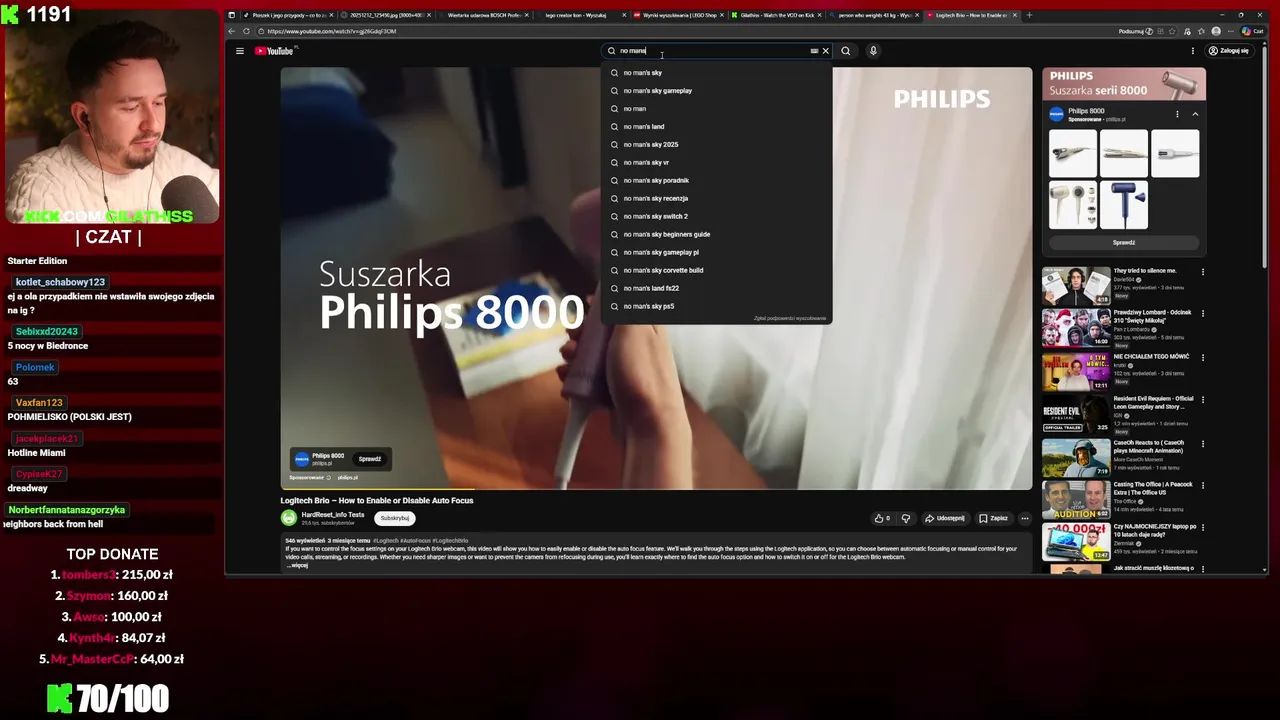1280x720 pixels.
Task: Choose the "no man's land" suggestion
Action: click(716, 127)
